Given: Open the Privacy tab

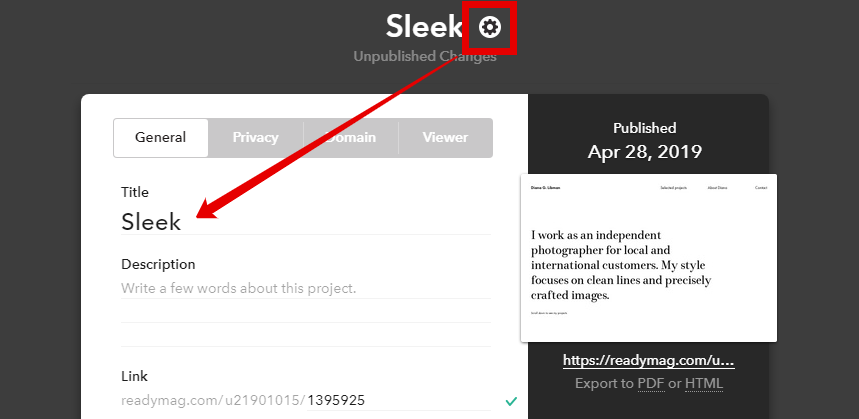Looking at the screenshot, I should point(255,137).
